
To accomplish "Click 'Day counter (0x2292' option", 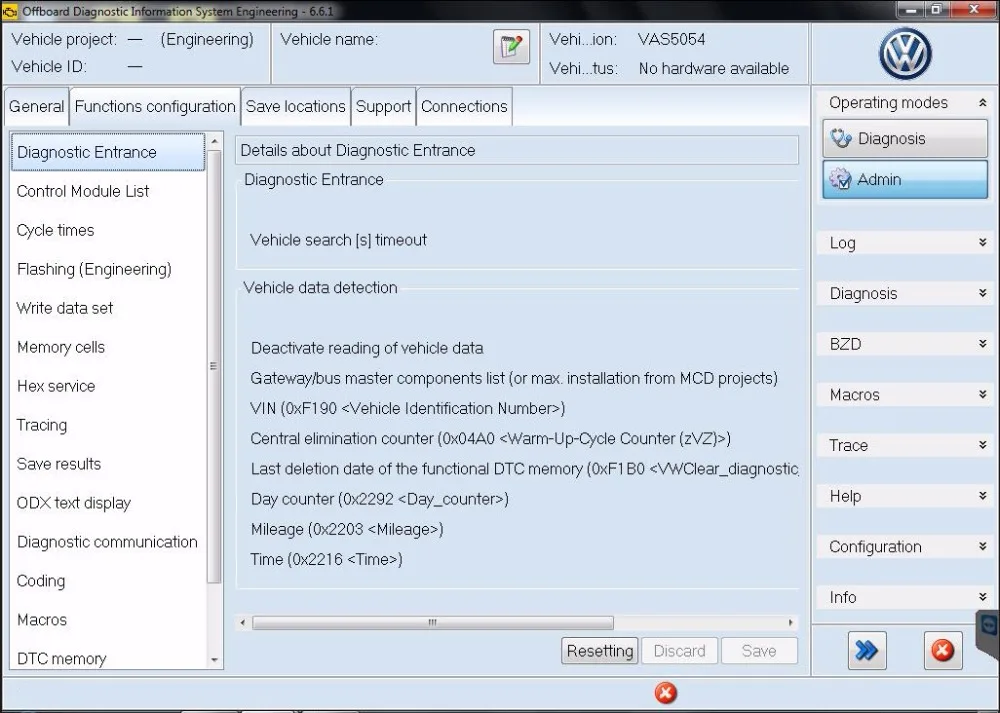I will coord(379,499).
